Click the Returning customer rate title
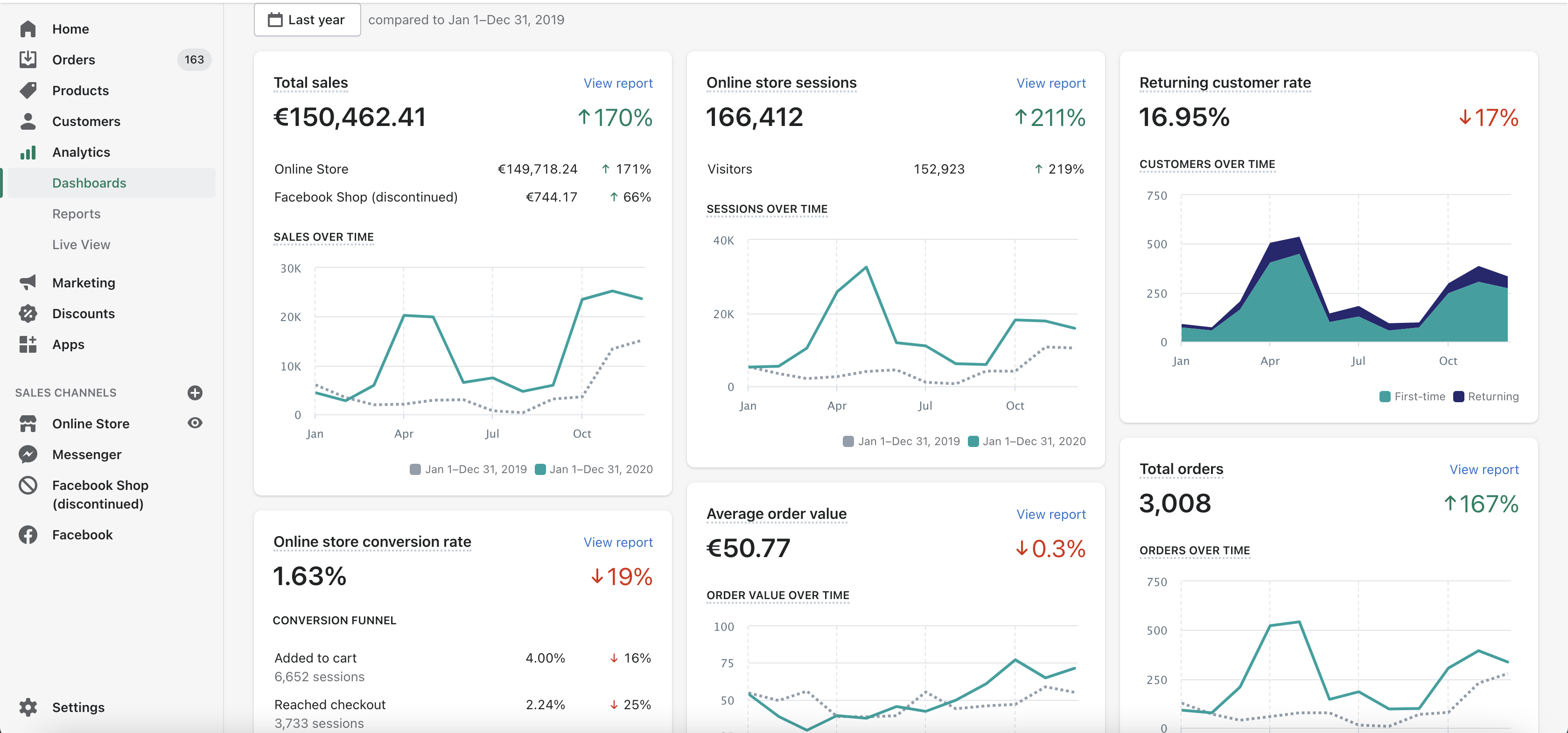Image resolution: width=1568 pixels, height=733 pixels. click(x=1225, y=82)
